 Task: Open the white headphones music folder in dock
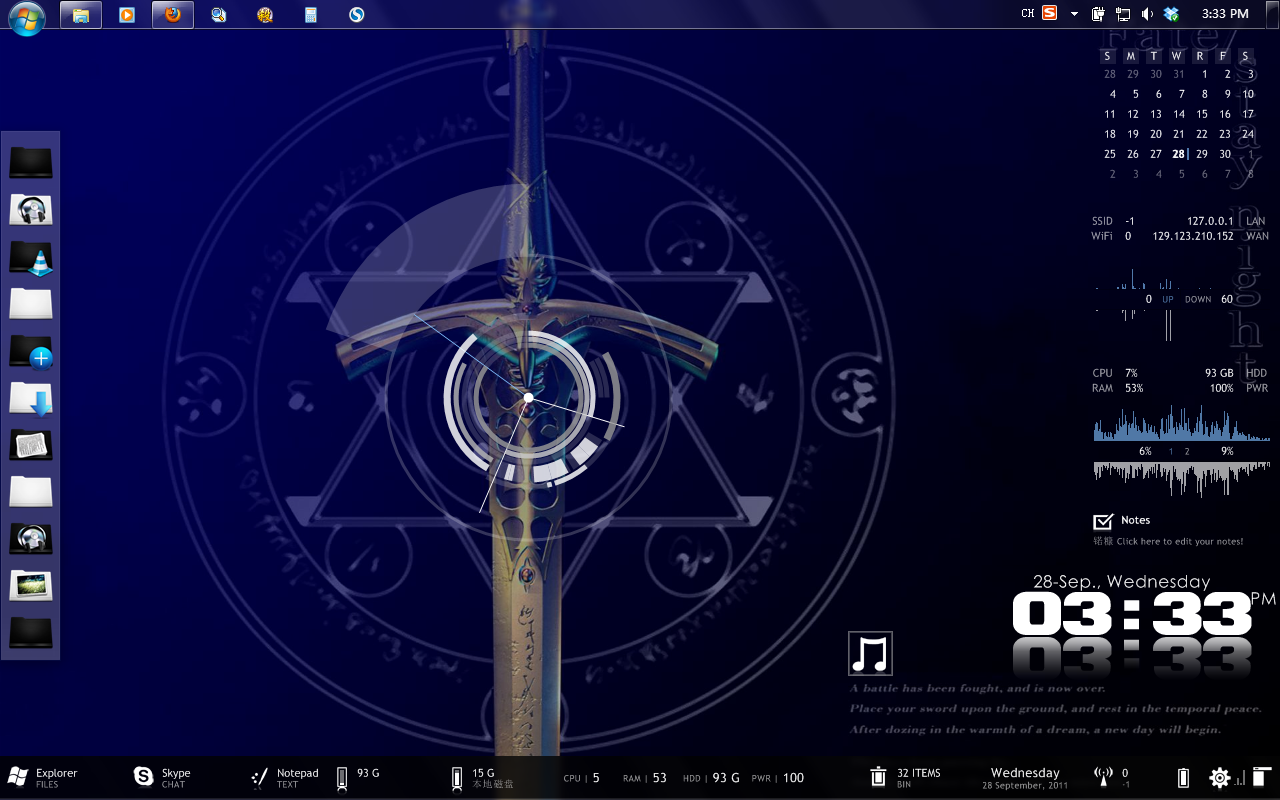31,210
